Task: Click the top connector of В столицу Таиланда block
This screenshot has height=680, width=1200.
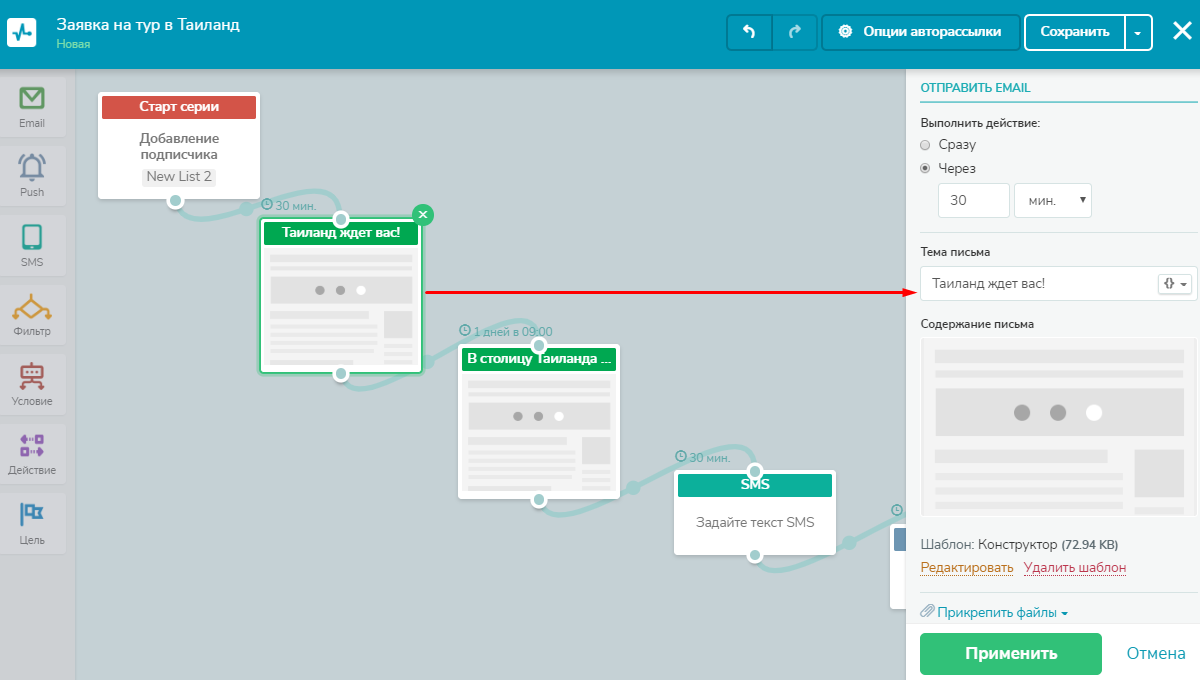Action: tap(539, 345)
